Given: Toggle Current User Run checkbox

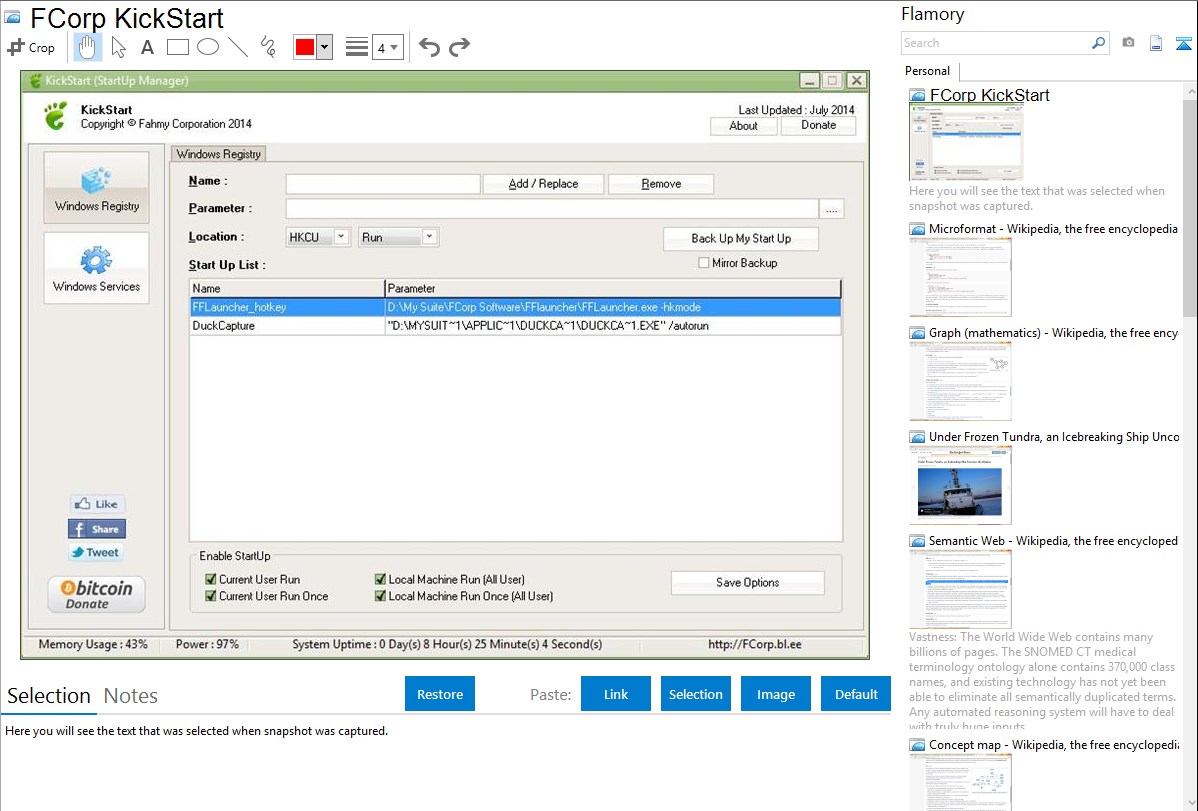Looking at the screenshot, I should pos(211,579).
